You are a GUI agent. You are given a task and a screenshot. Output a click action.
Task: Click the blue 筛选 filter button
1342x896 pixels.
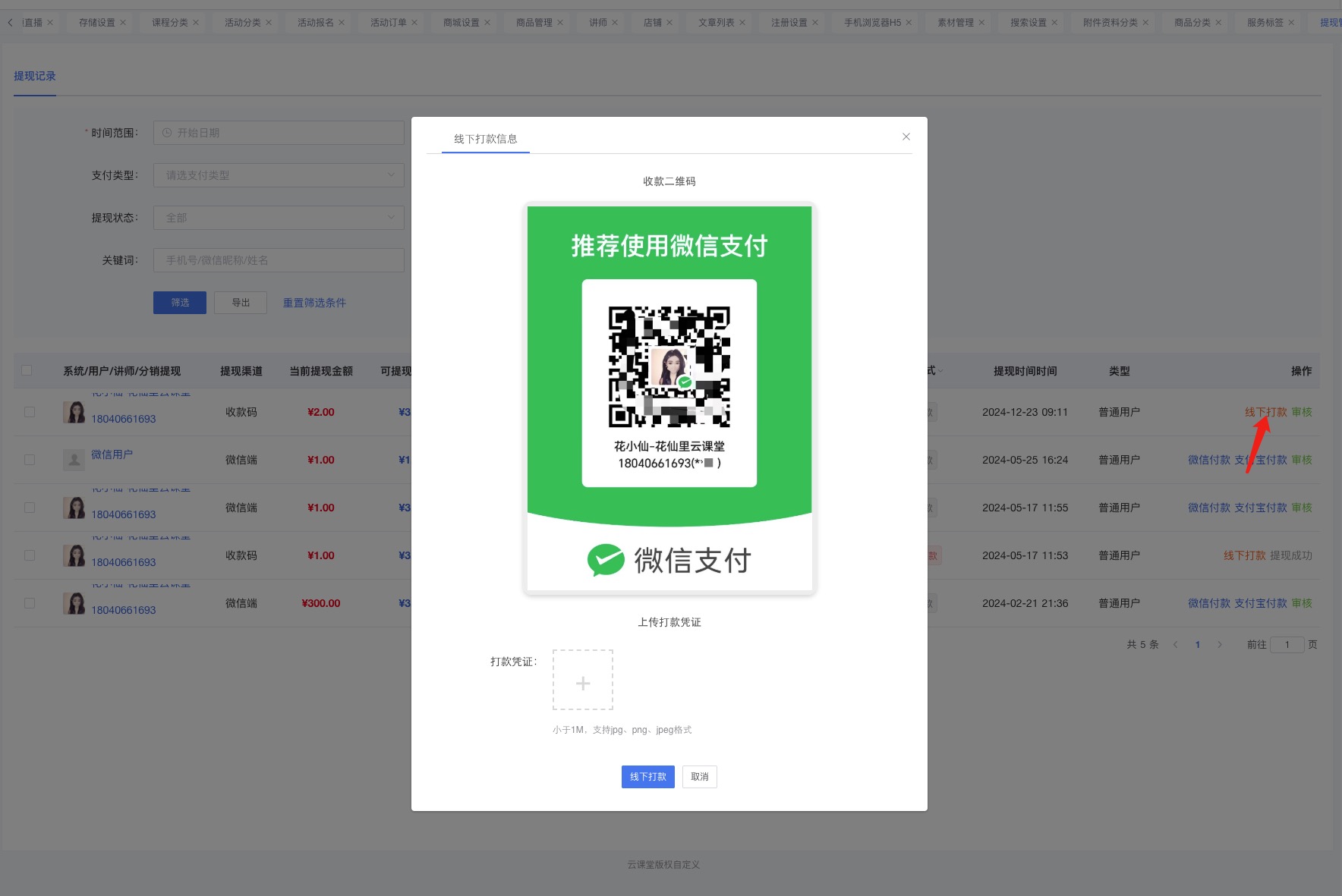tap(180, 303)
